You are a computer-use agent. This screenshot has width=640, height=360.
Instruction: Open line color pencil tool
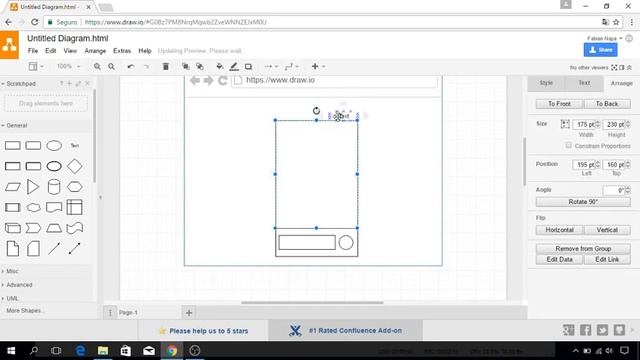234,67
